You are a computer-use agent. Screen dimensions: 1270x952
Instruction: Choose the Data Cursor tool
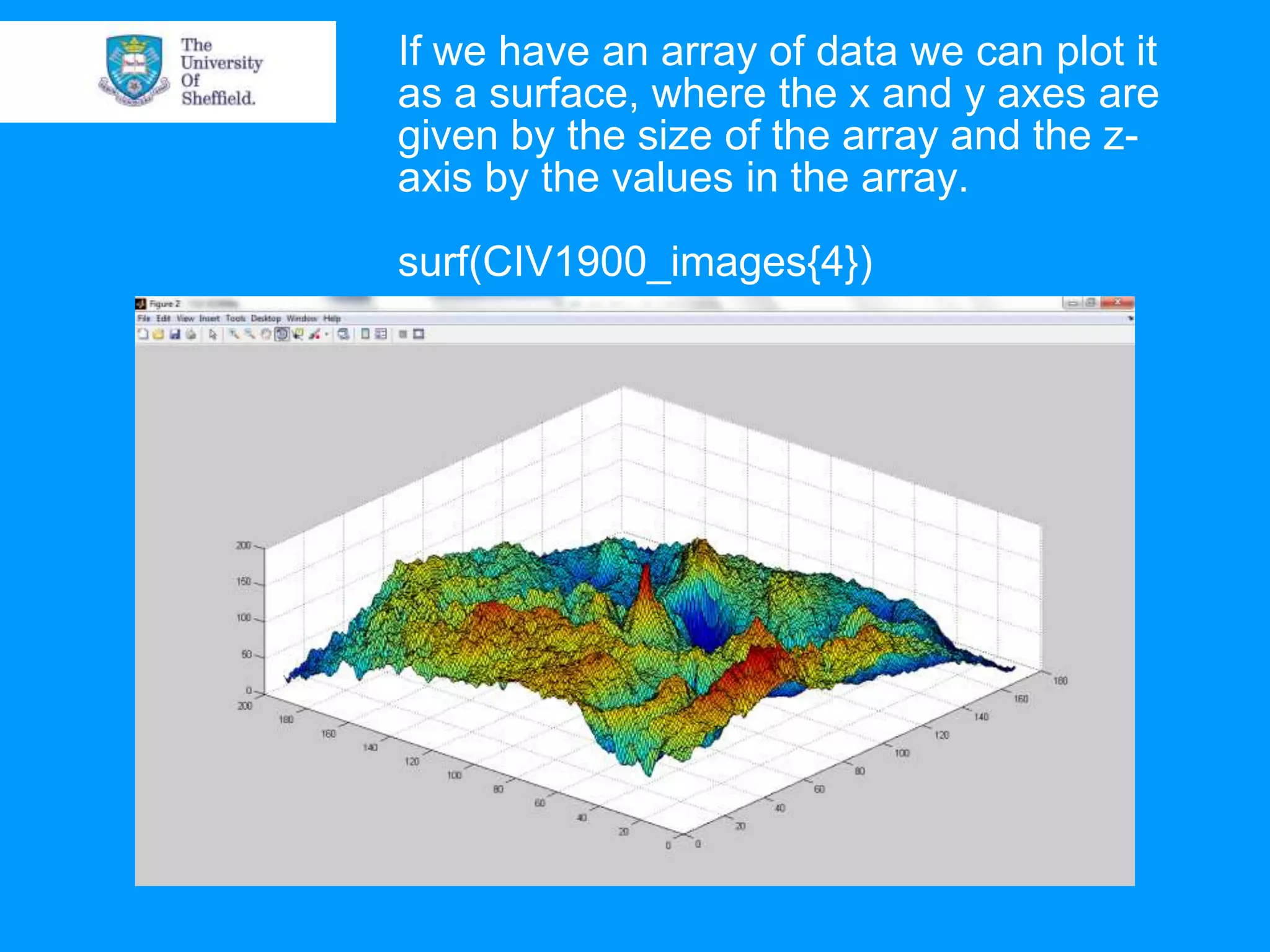[298, 334]
